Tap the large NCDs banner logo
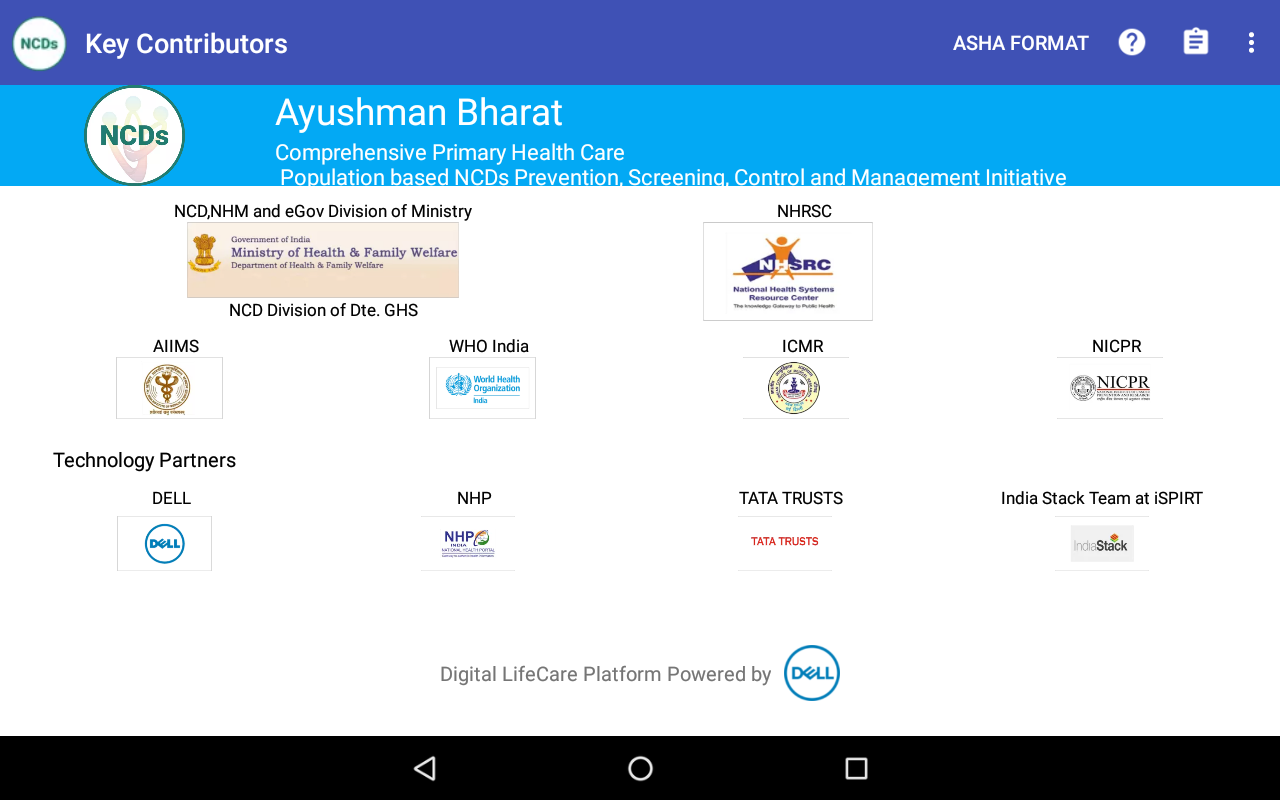 click(134, 135)
